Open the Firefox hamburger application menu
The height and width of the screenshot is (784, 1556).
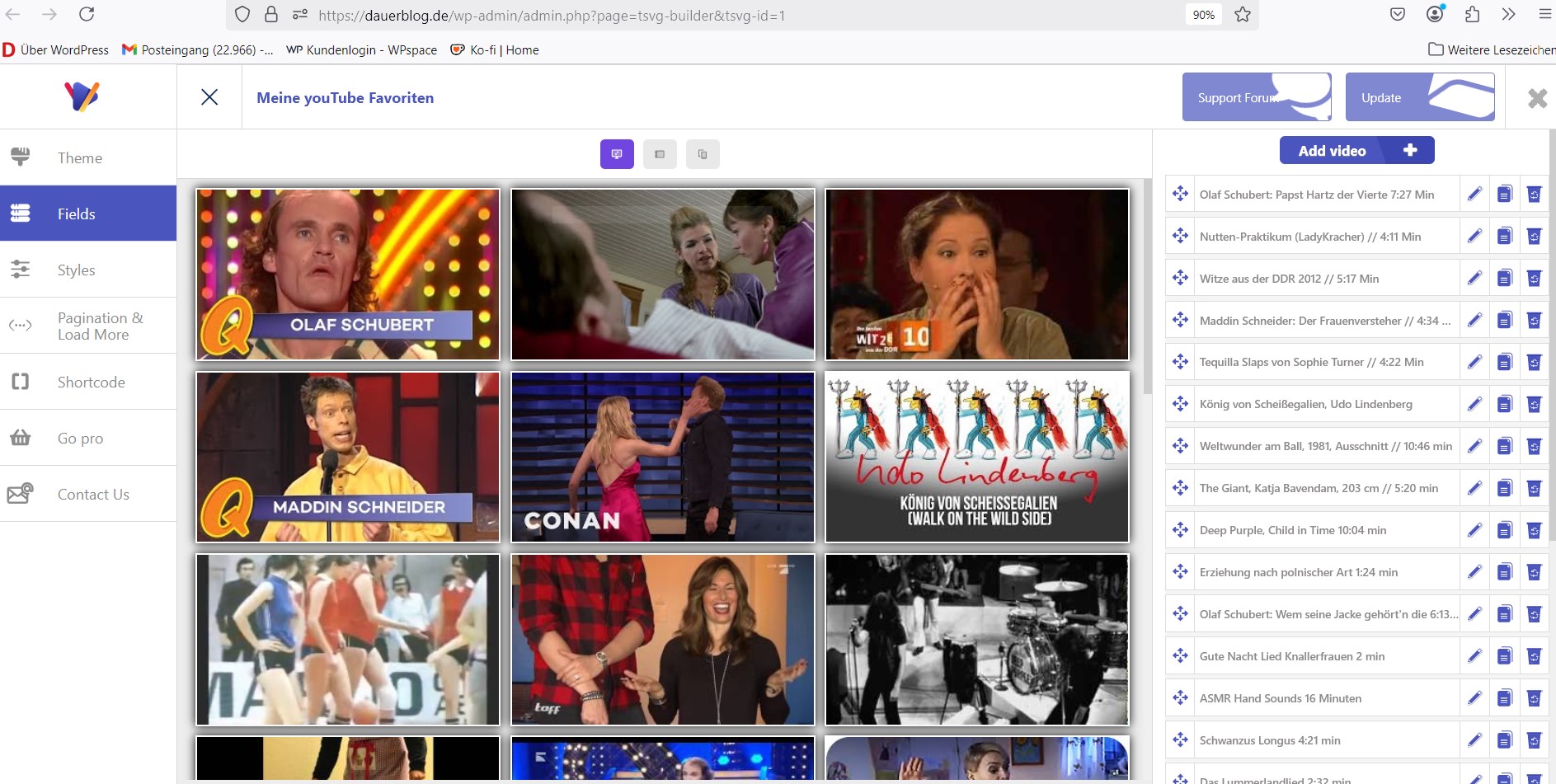(x=1544, y=14)
